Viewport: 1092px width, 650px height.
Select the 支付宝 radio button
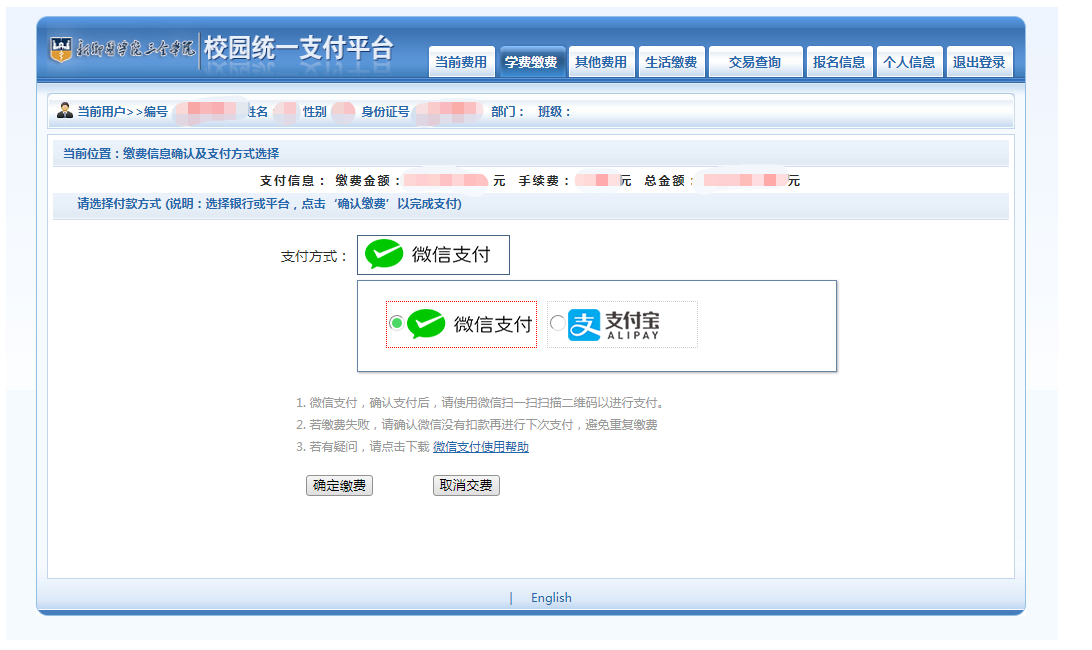tap(557, 323)
